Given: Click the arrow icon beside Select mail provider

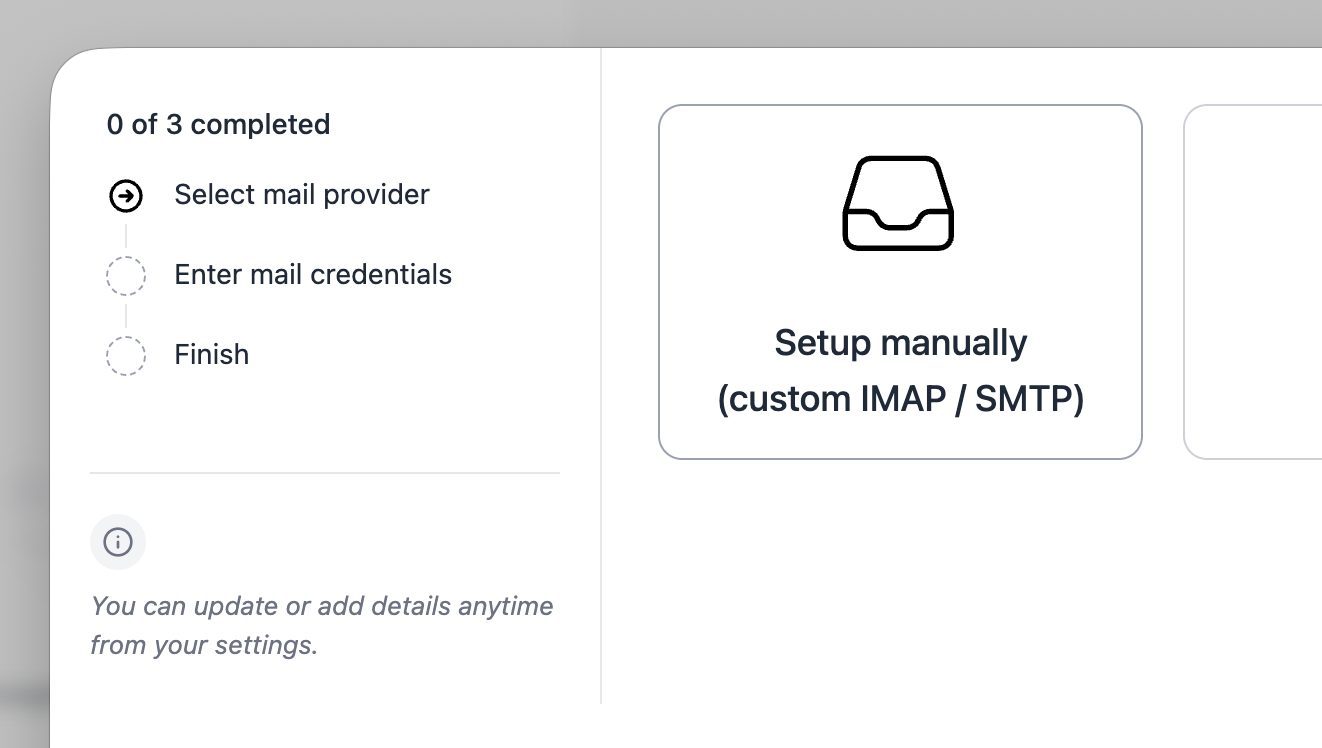Looking at the screenshot, I should [126, 196].
